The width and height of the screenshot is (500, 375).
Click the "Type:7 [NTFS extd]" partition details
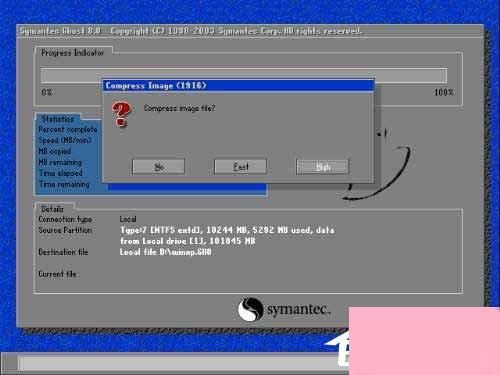(227, 230)
